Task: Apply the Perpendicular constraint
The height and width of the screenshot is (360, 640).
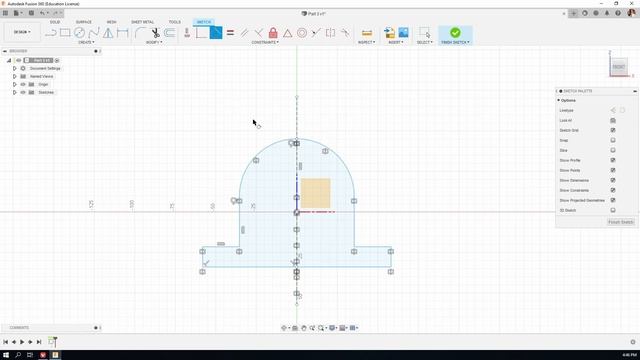Action: click(x=258, y=33)
